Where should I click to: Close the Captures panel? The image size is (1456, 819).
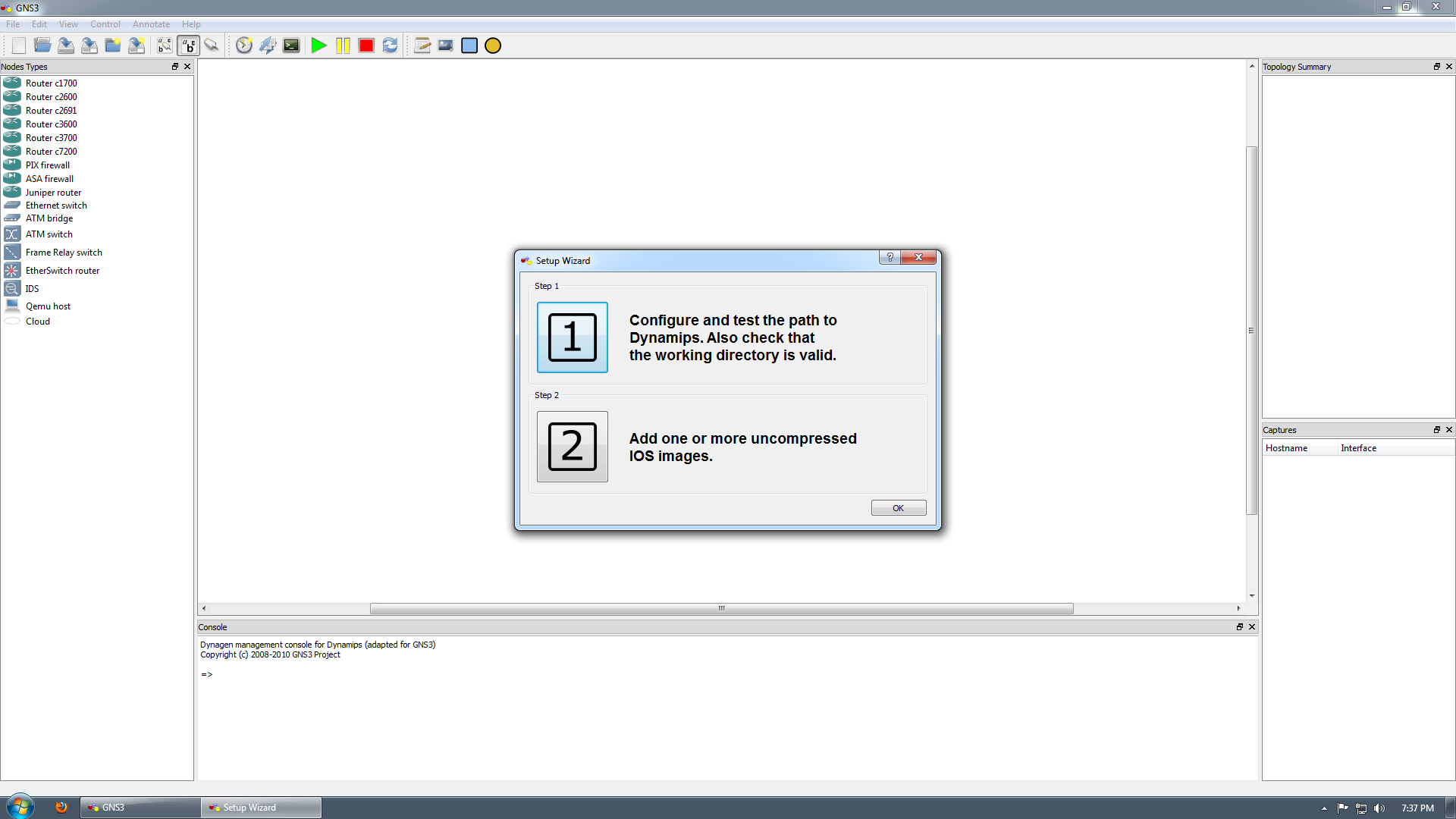click(x=1449, y=430)
